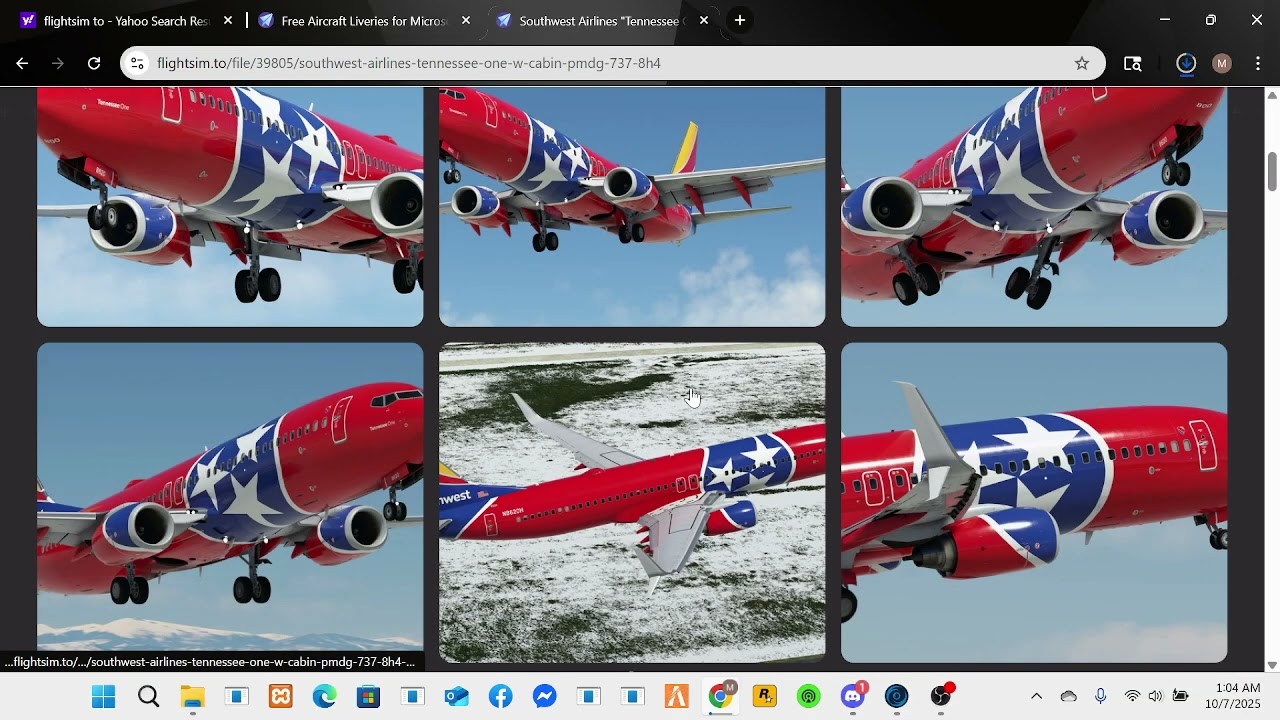This screenshot has width=1280, height=720.
Task: Show hidden system tray icons
Action: [x=1036, y=697]
